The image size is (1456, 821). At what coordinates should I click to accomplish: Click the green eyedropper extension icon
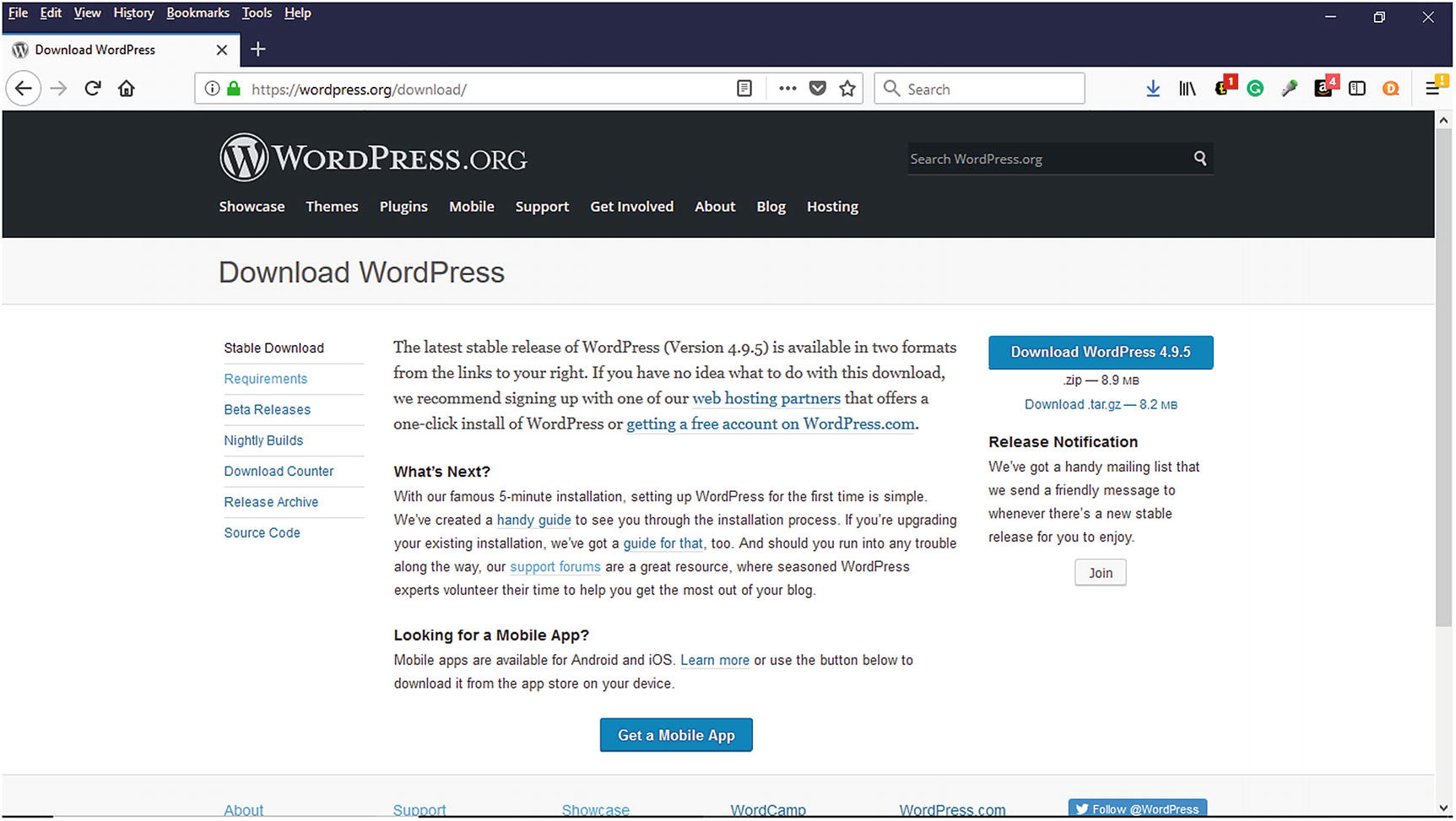[x=1289, y=89]
